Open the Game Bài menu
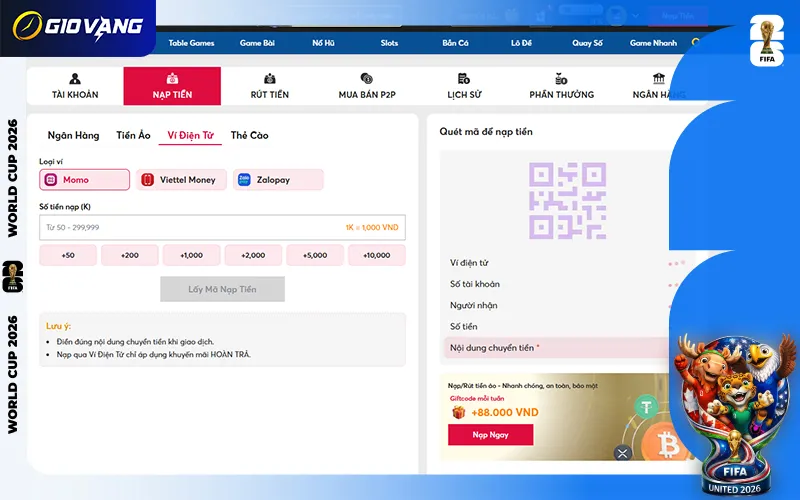The width and height of the screenshot is (800, 500). 257,43
